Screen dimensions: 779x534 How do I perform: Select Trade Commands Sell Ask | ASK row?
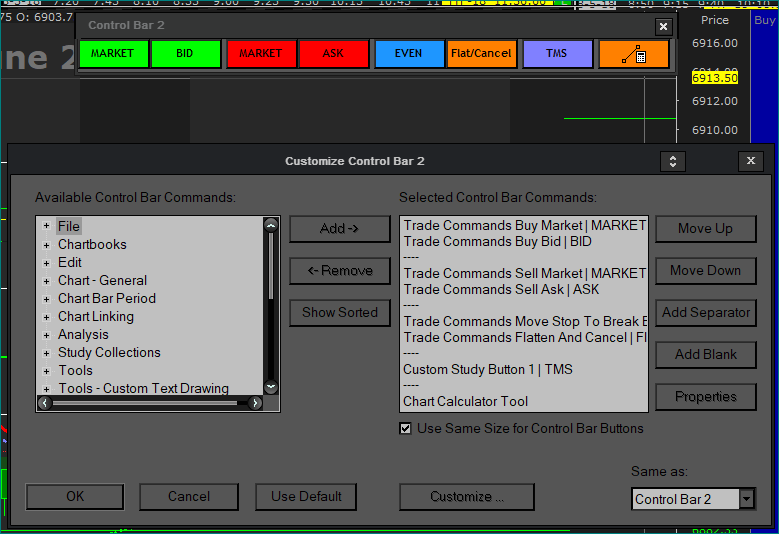click(524, 289)
